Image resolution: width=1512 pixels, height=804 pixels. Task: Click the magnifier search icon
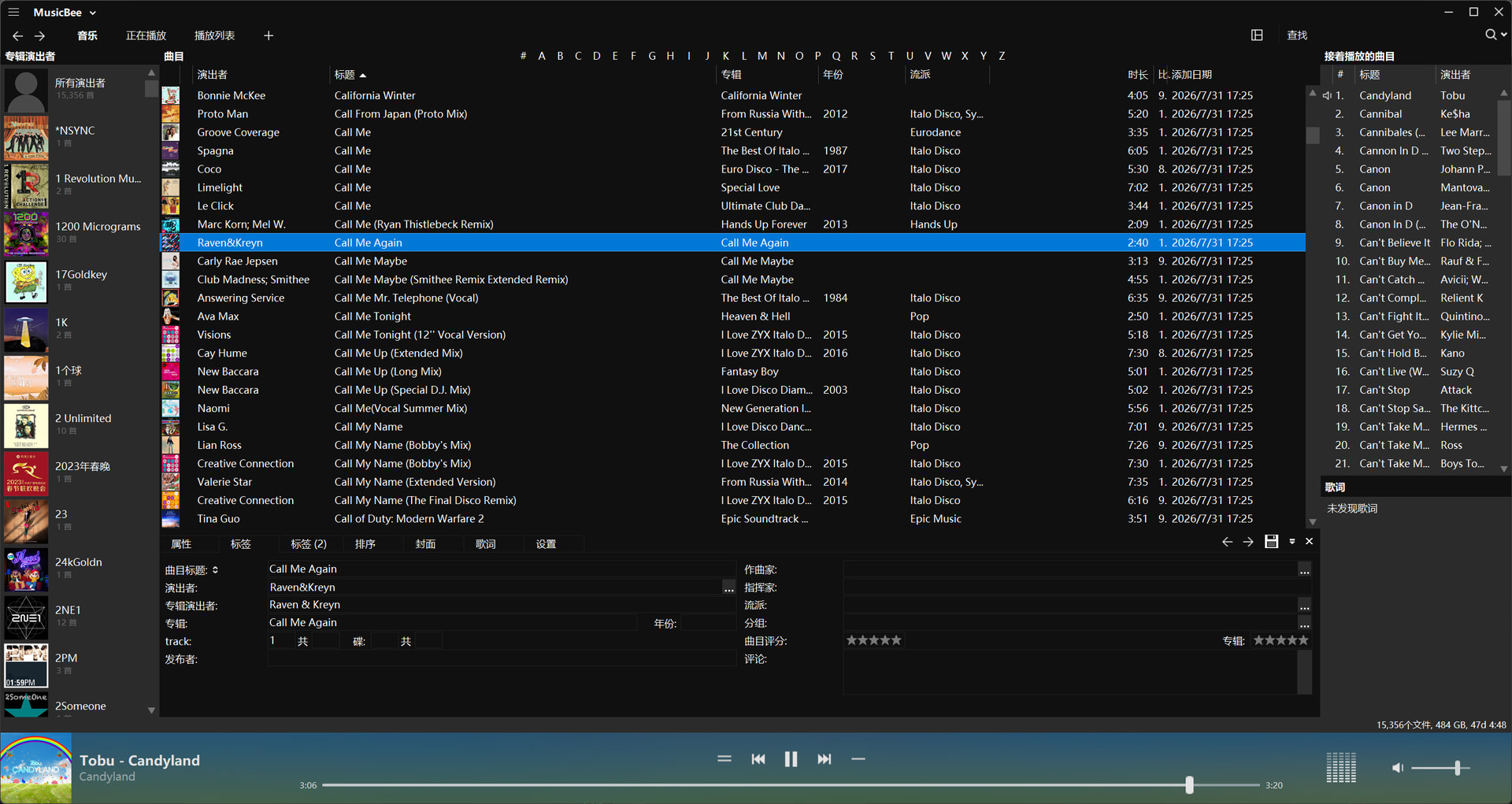1491,35
